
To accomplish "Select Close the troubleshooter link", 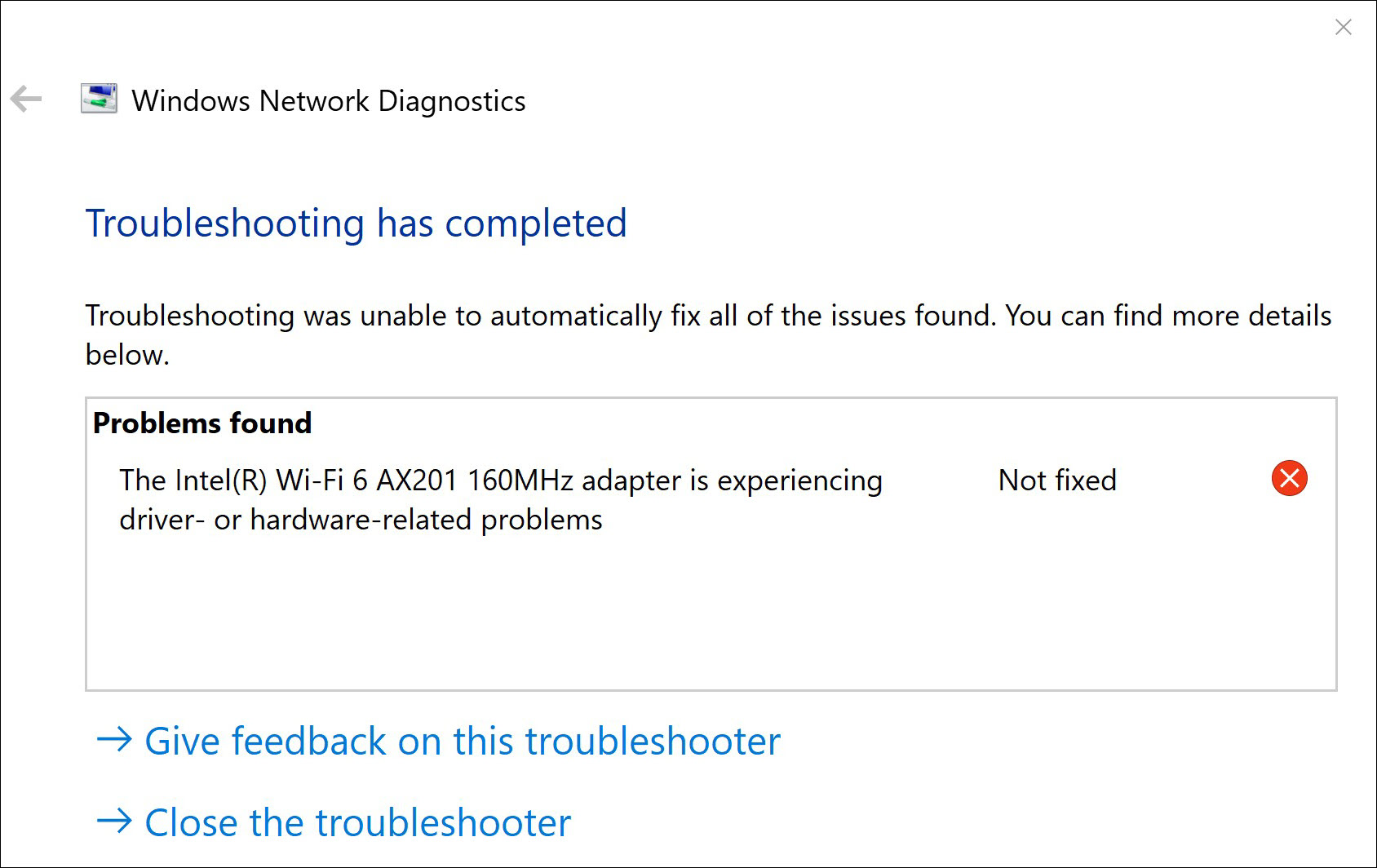I will [357, 822].
